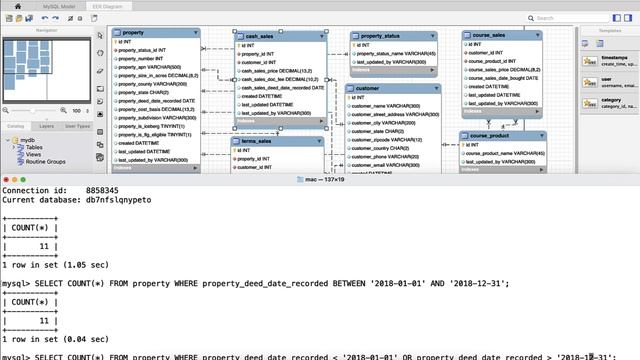Image resolution: width=640 pixels, height=360 pixels.
Task: Expand Indexes section of property table
Action: point(195,168)
